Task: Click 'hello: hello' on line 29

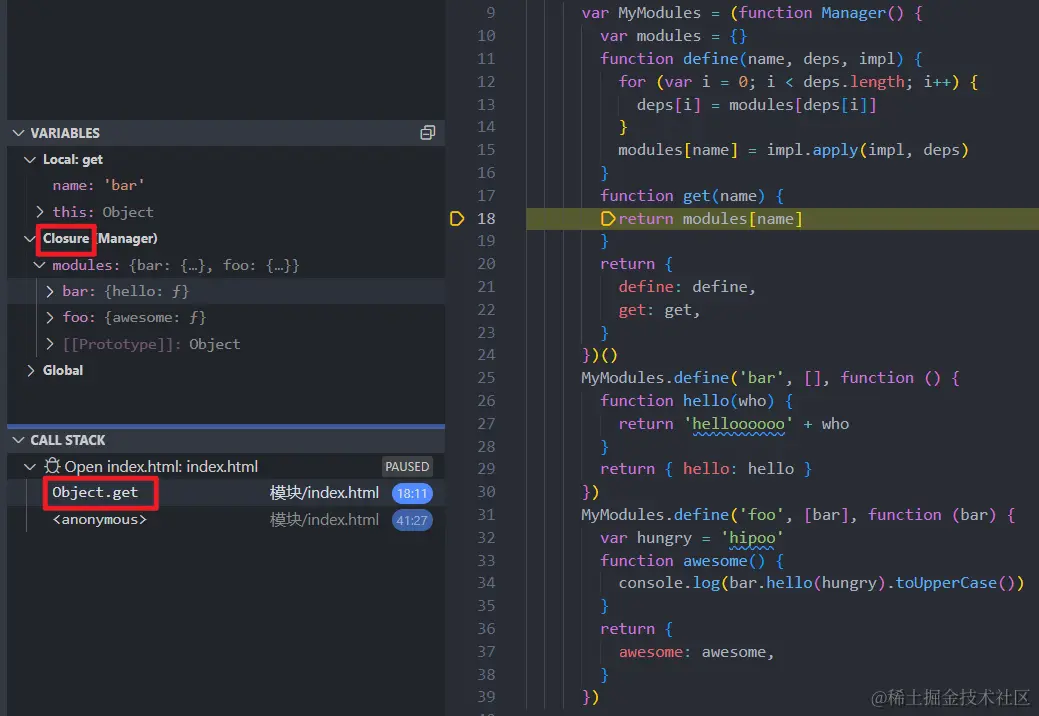Action: pyautogui.click(x=738, y=469)
